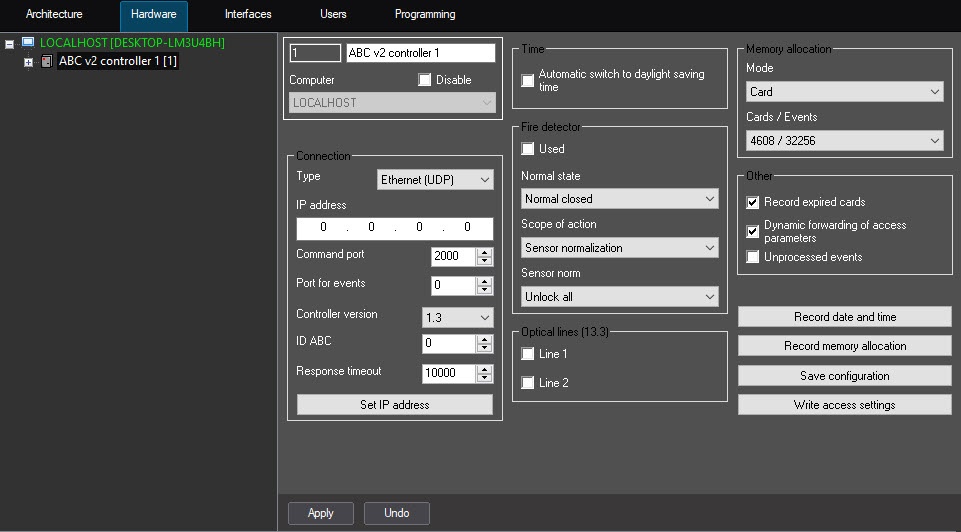Viewport: 961px width, 532px height.
Task: Increase the Command port value with up arrow
Action: (485, 251)
